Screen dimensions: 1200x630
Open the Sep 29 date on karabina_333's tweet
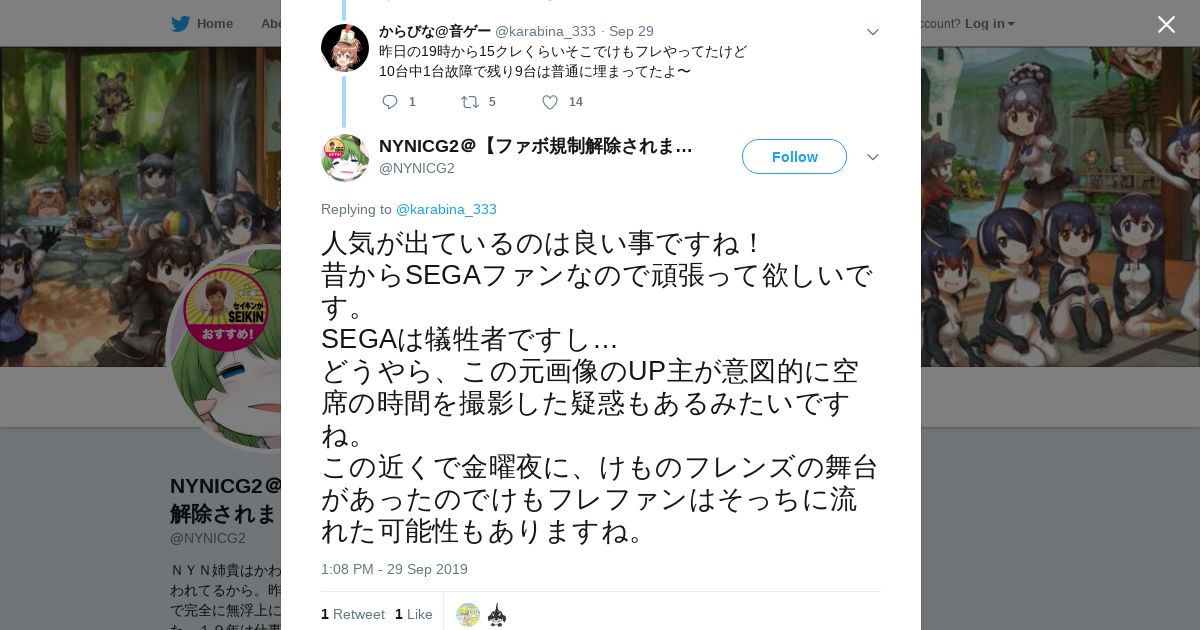tap(631, 31)
